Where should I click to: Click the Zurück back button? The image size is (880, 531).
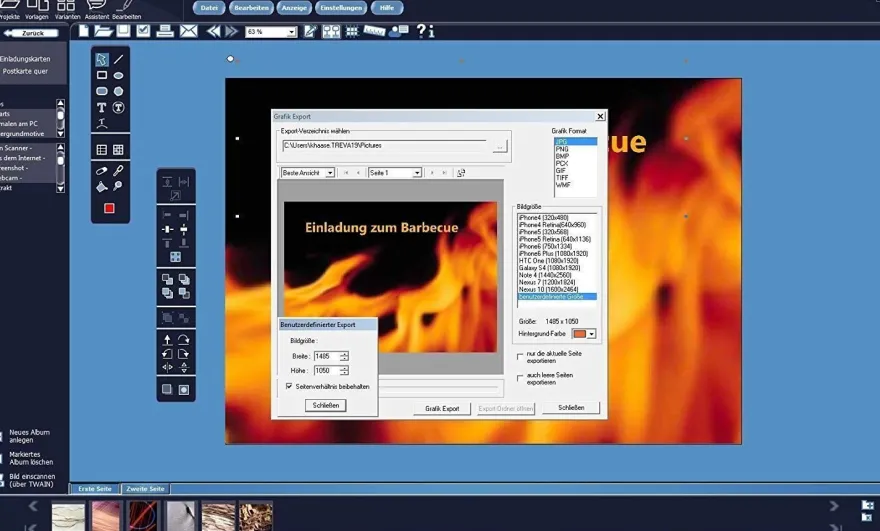(x=31, y=33)
